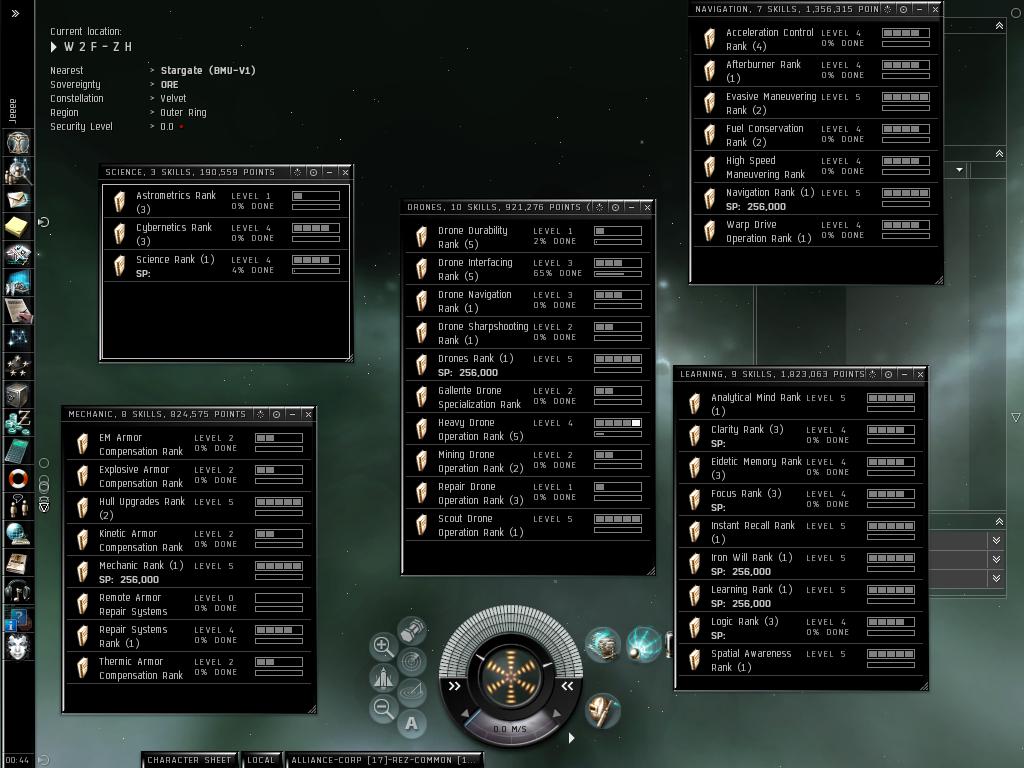Collapse the topmost right-edge panel double chevron

click(x=999, y=25)
